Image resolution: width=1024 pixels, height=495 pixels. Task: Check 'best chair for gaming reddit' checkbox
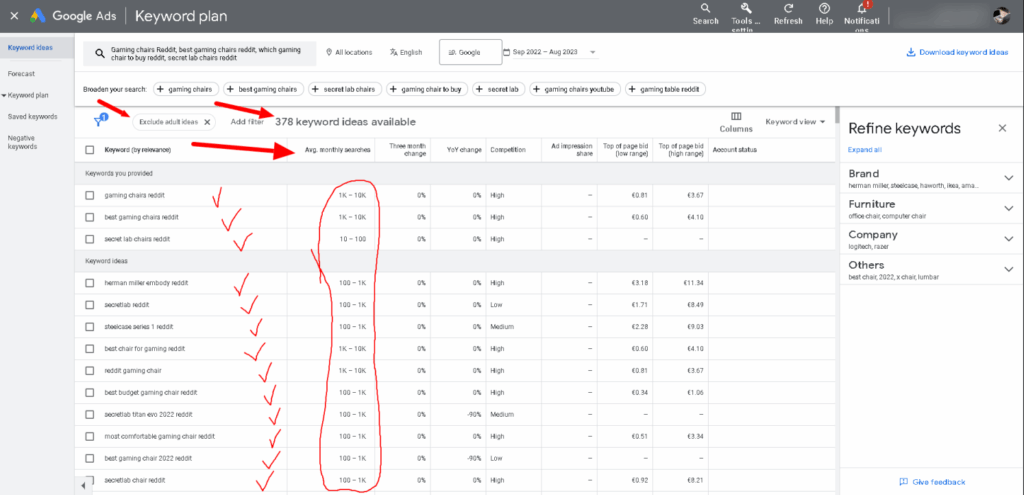(89, 349)
